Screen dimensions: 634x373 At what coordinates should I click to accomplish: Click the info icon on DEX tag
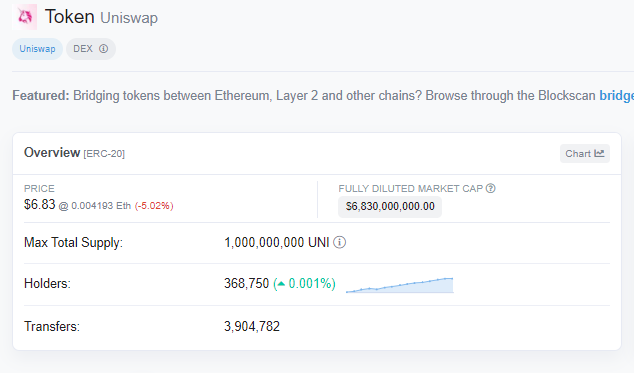[x=104, y=49]
